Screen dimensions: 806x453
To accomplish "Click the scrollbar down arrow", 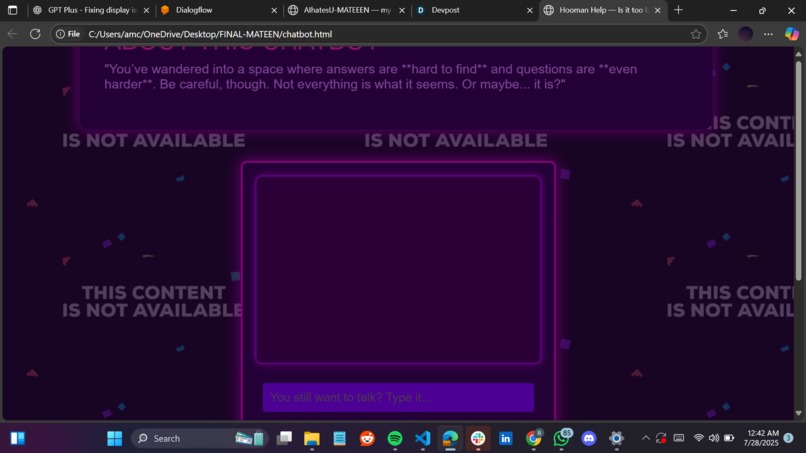I will (x=798, y=413).
